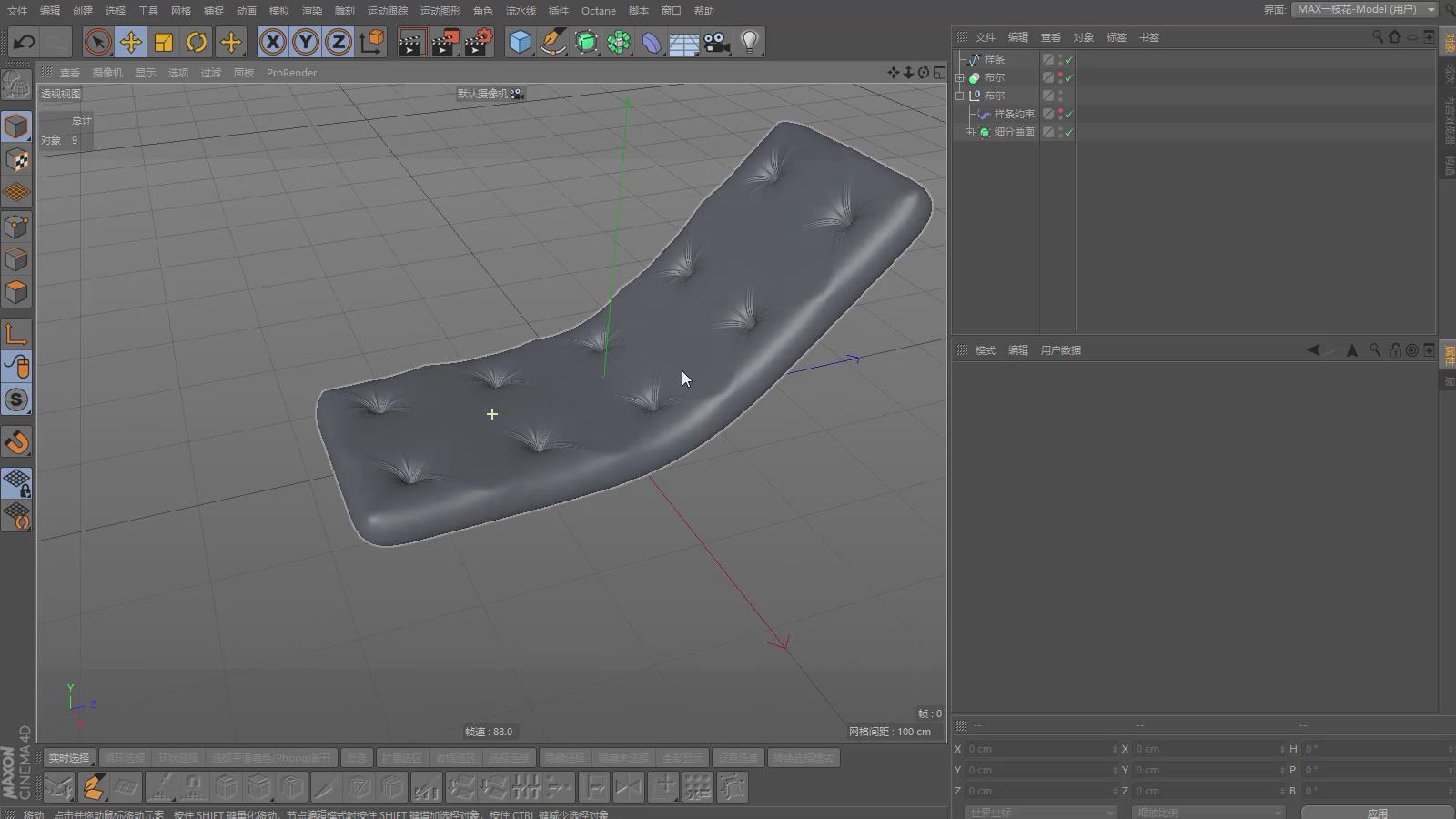The height and width of the screenshot is (819, 1456).
Task: Click Attribute Manager lock icon
Action: tap(1395, 350)
